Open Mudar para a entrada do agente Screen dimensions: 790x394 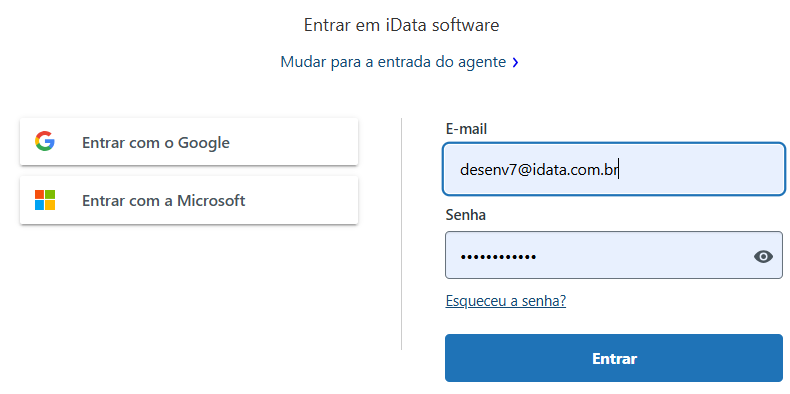click(393, 62)
